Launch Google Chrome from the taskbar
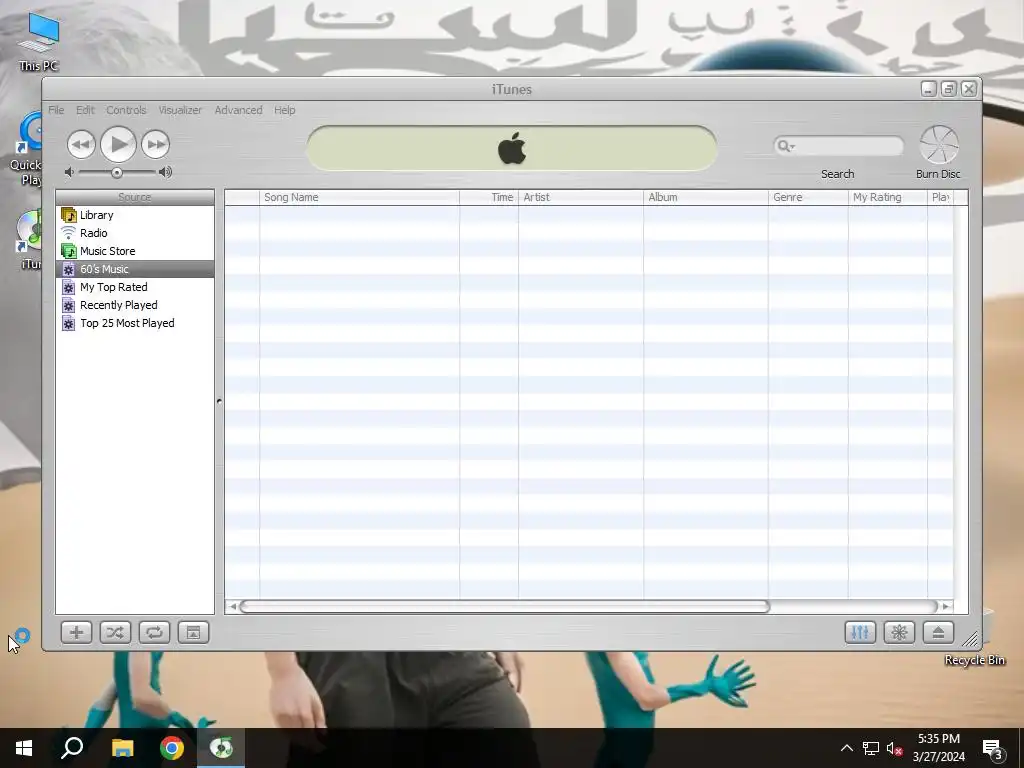 tap(172, 748)
